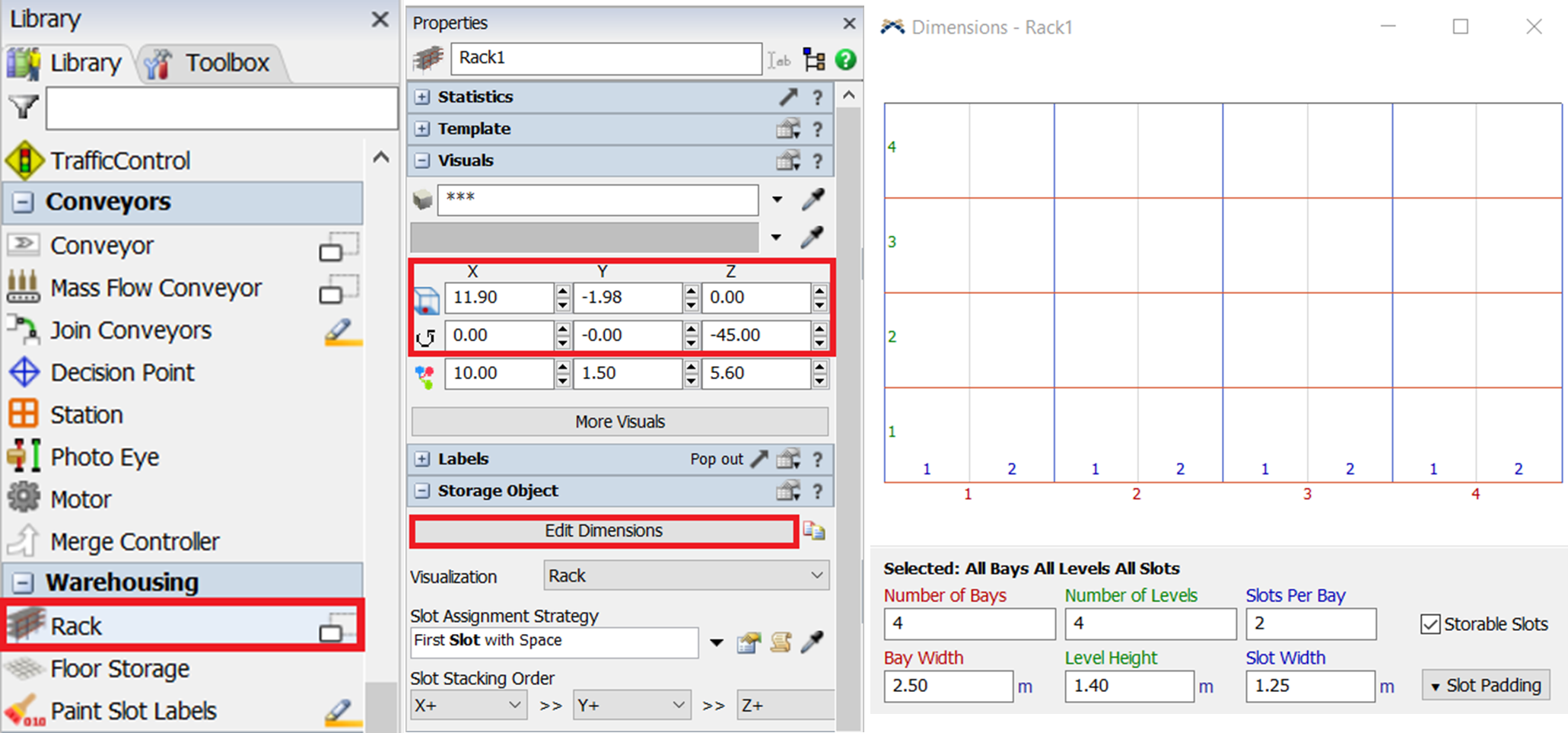Screen dimensions: 1568x733
Task: Open the X+ slot stacking order dropdown
Action: [x=468, y=706]
